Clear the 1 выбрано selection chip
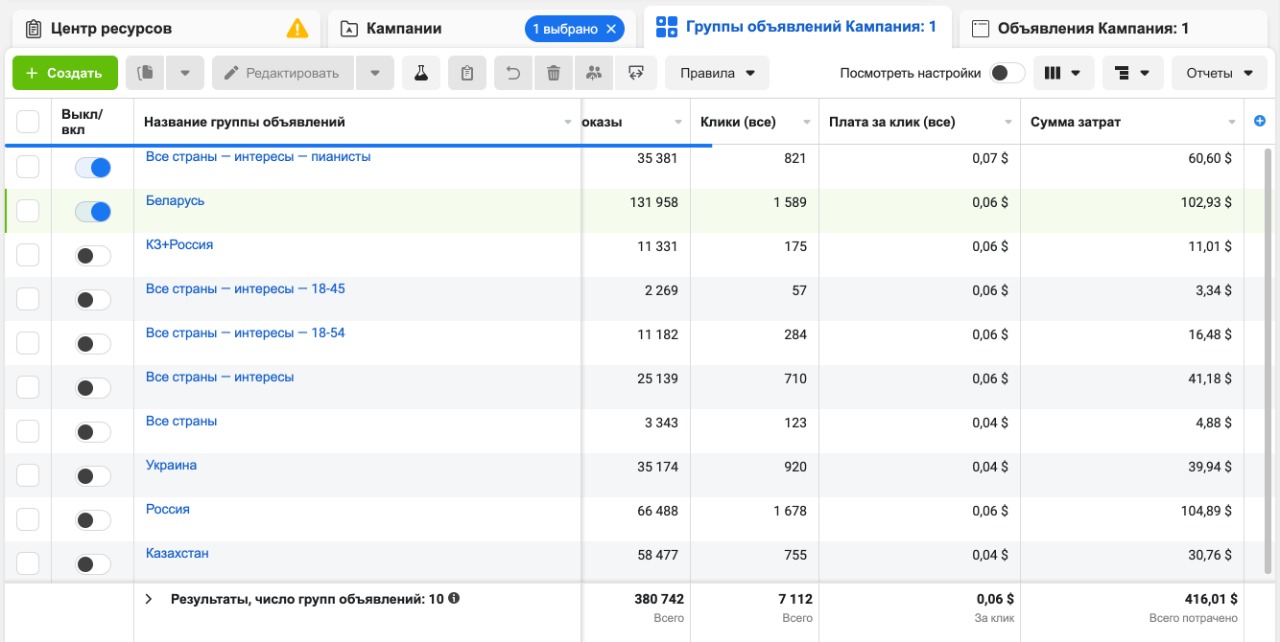This screenshot has height=642, width=1280. point(611,29)
